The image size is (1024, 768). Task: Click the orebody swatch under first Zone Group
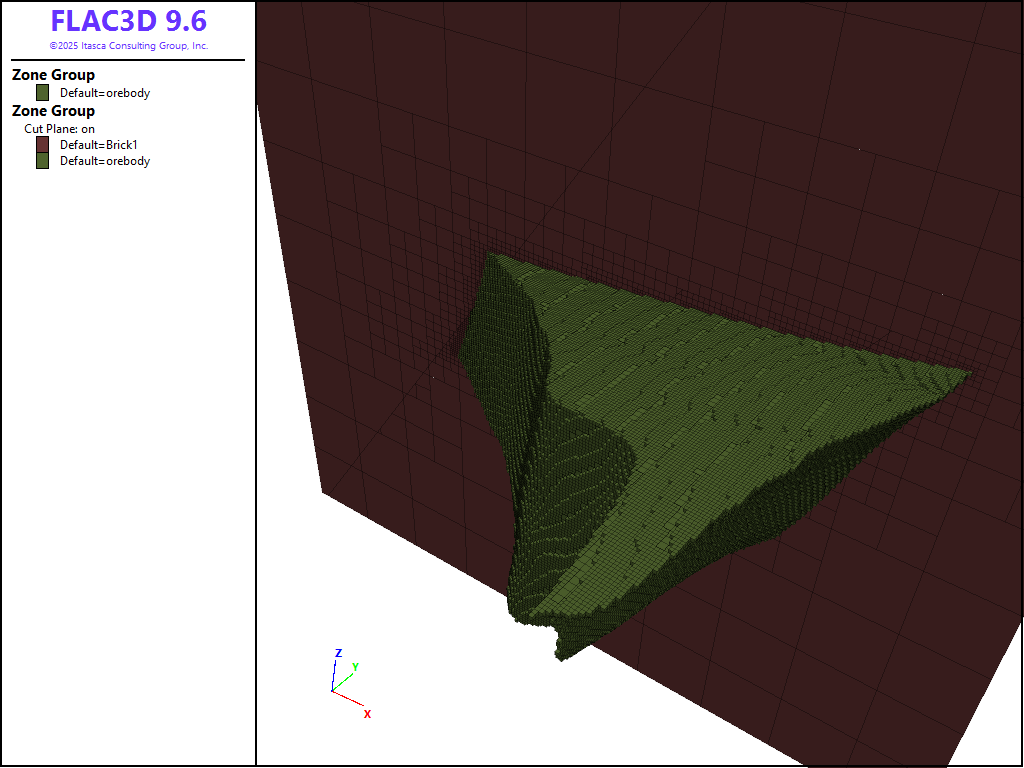tap(42, 93)
